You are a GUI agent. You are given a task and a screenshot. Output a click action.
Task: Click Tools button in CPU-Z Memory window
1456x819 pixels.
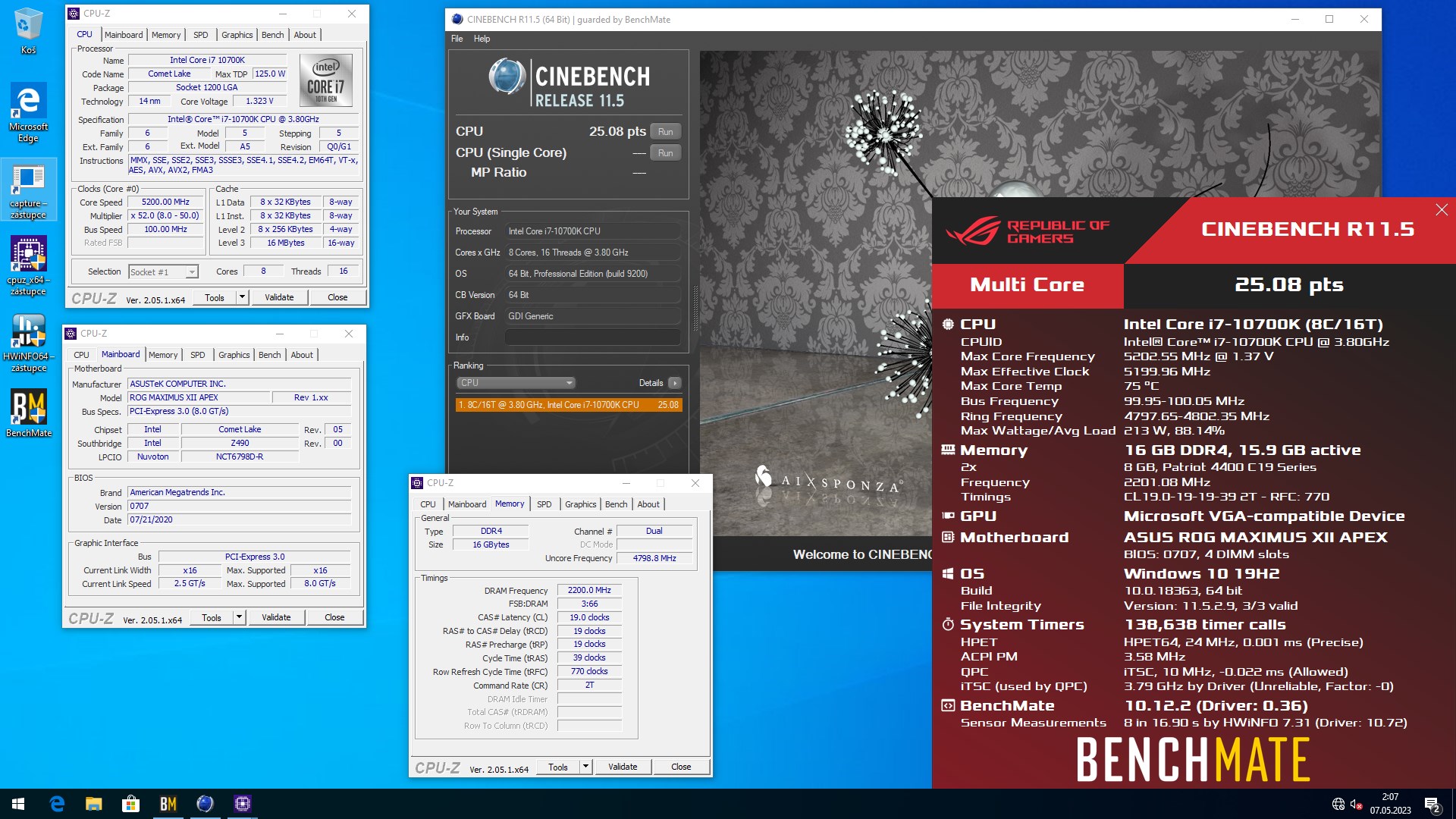click(558, 767)
